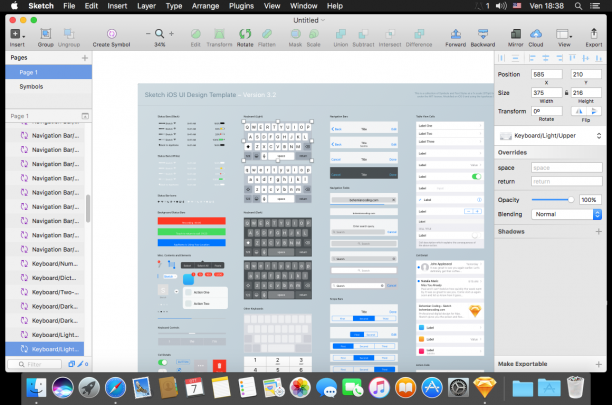Click the Export toolbar icon
The height and width of the screenshot is (405, 612).
point(594,34)
